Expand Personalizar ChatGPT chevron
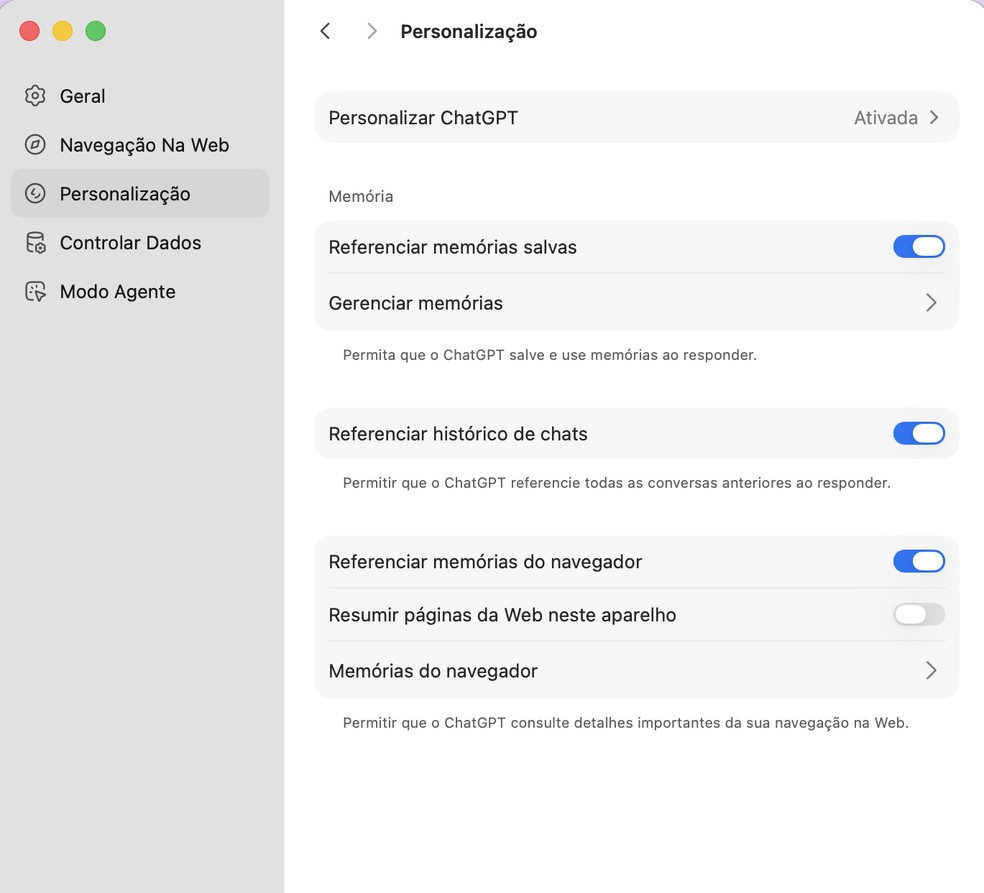Viewport: 984px width, 893px height. pyautogui.click(x=934, y=118)
